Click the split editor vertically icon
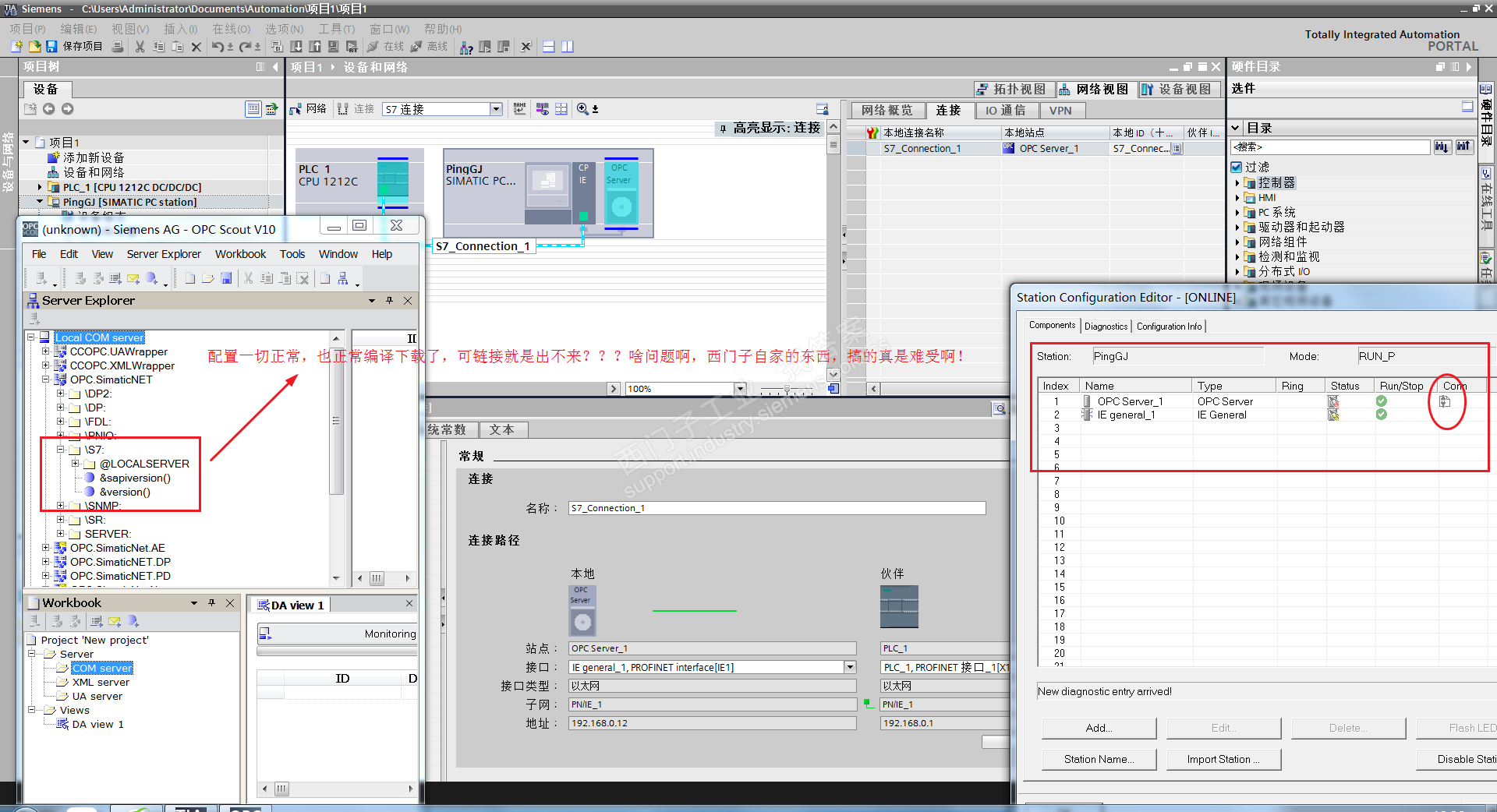The width and height of the screenshot is (1497, 812). pos(568,47)
